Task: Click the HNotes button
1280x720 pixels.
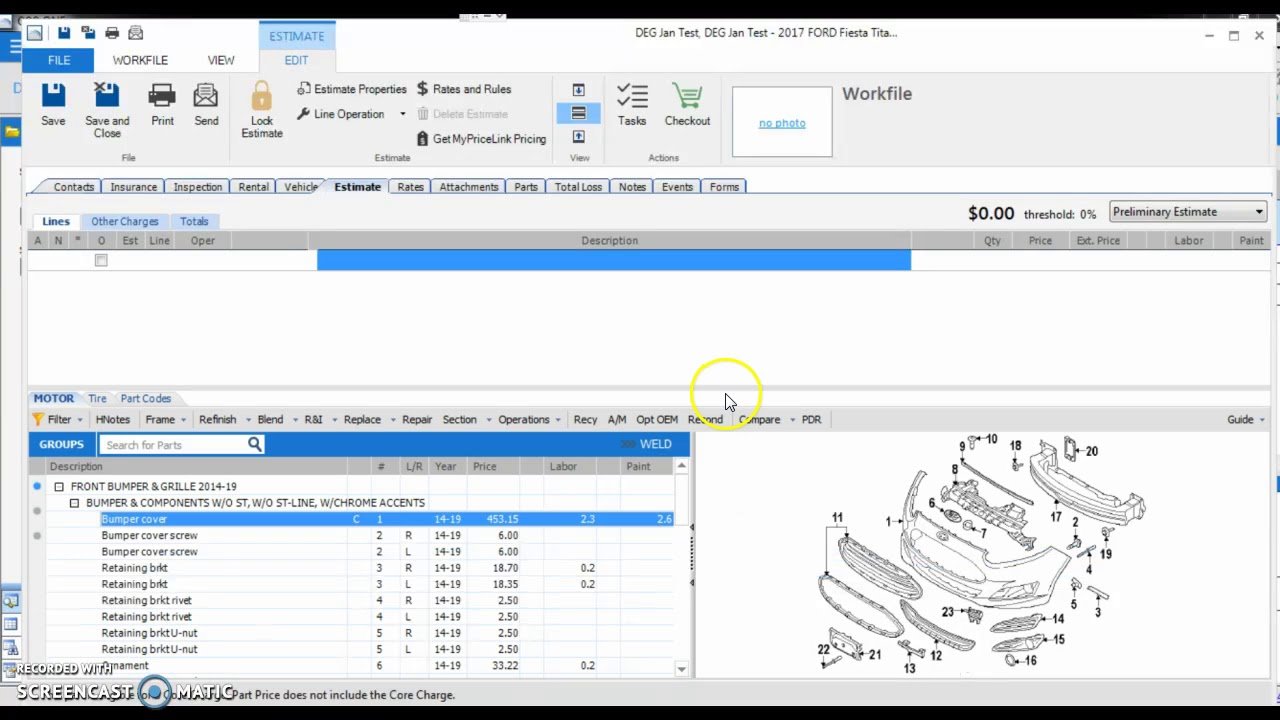Action: coord(113,420)
